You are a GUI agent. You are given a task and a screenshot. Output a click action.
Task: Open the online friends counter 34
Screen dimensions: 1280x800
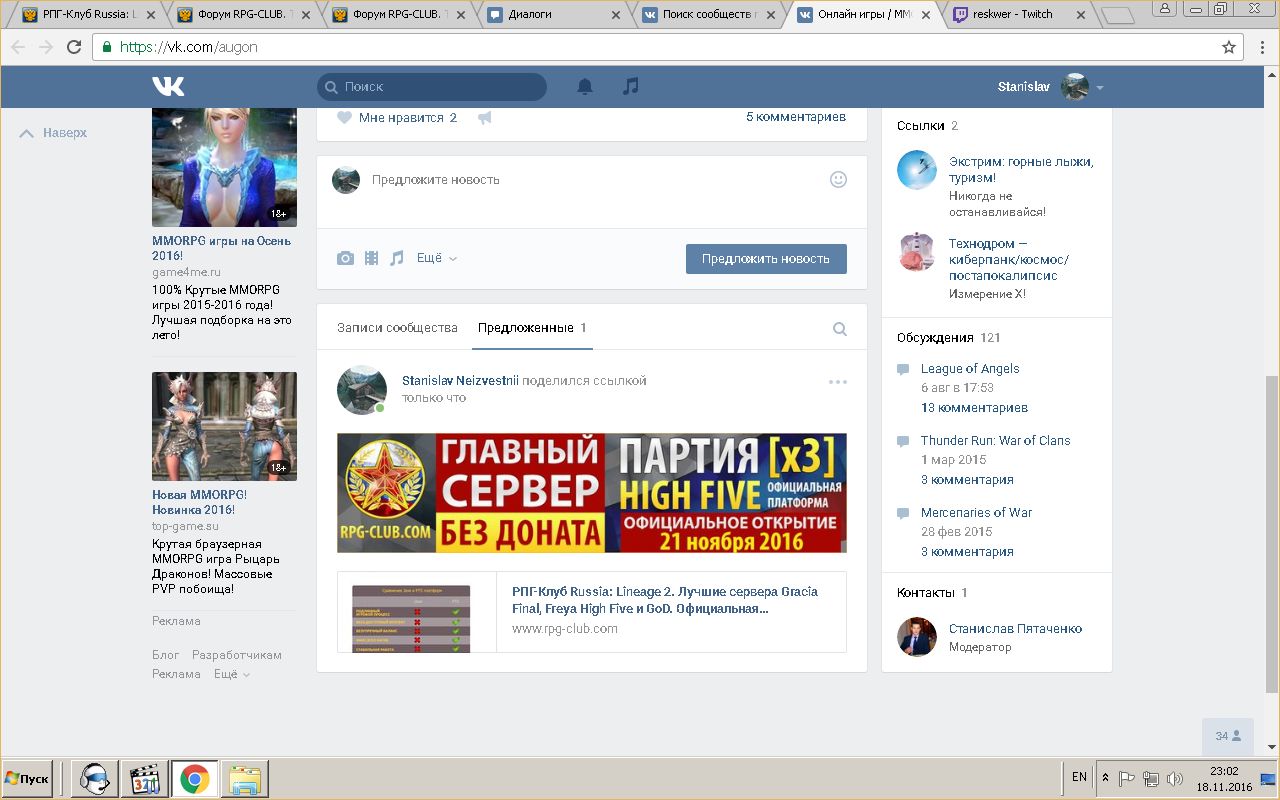(x=1228, y=736)
